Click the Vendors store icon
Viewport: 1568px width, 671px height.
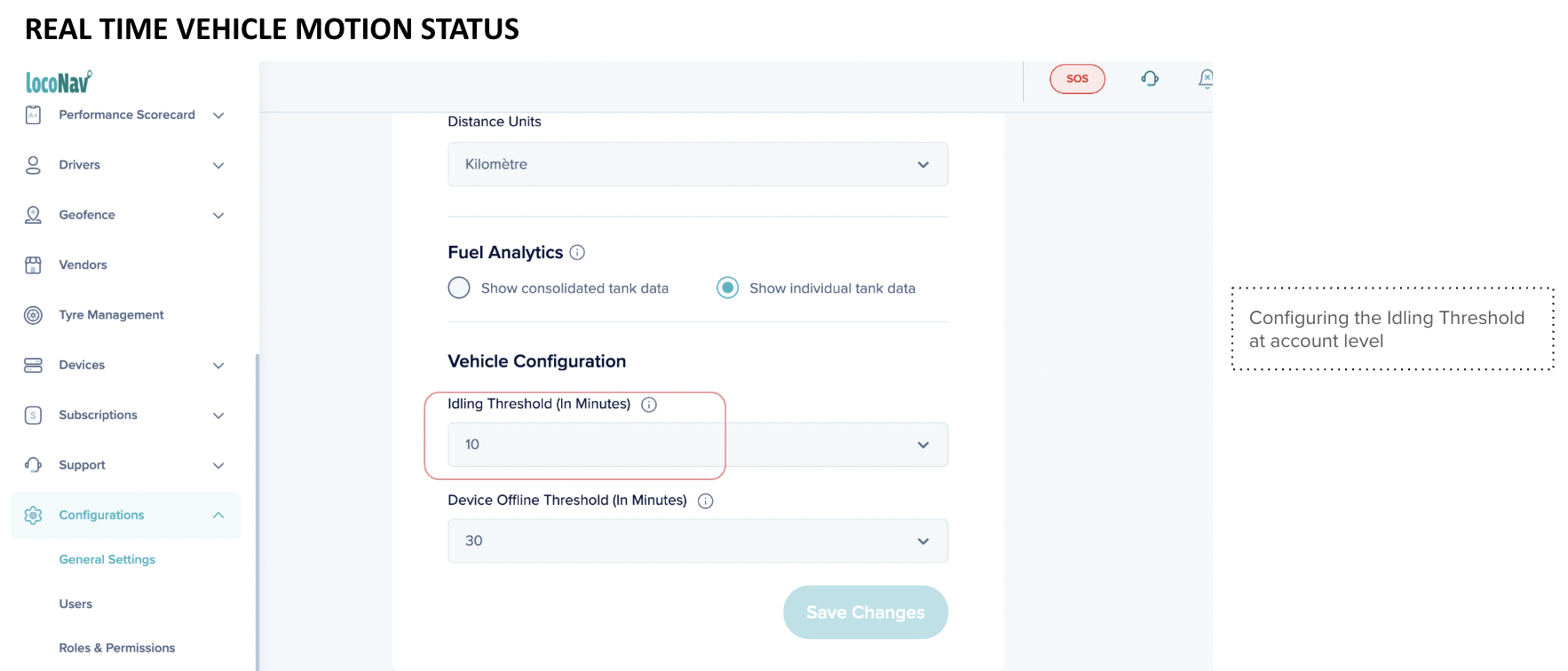[x=33, y=265]
